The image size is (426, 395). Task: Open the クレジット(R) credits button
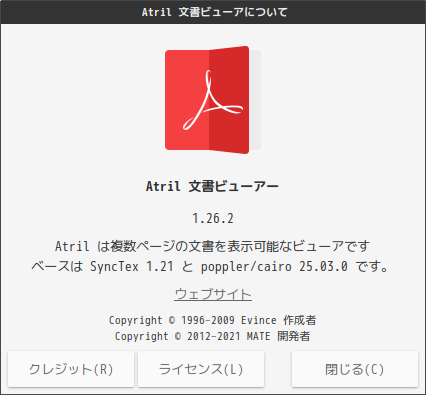[x=71, y=369]
